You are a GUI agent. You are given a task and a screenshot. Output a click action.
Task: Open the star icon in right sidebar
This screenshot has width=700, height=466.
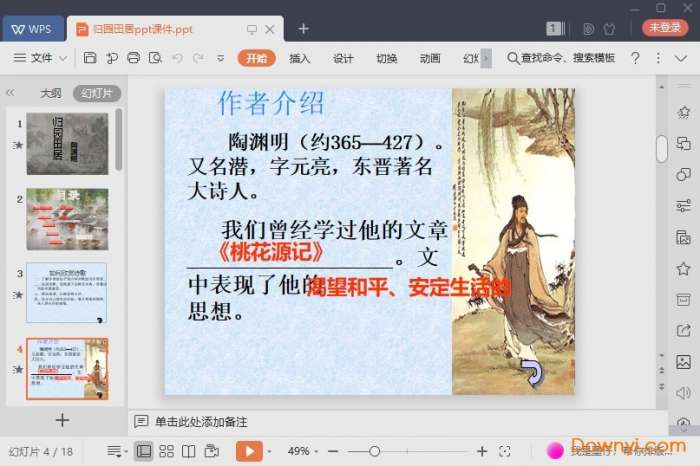683,269
